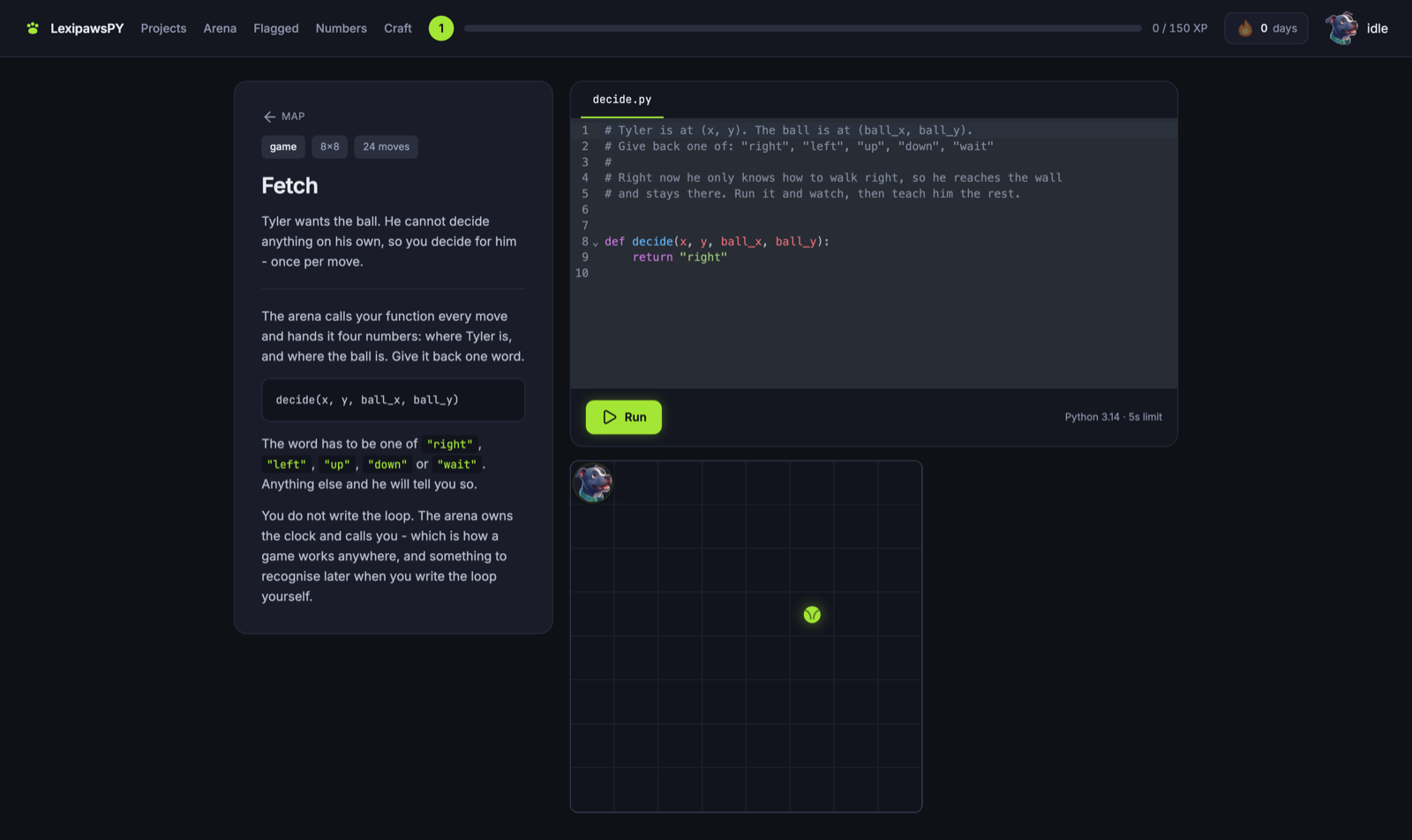The width and height of the screenshot is (1412, 840).
Task: Click the 8×8 tag
Action: point(330,146)
